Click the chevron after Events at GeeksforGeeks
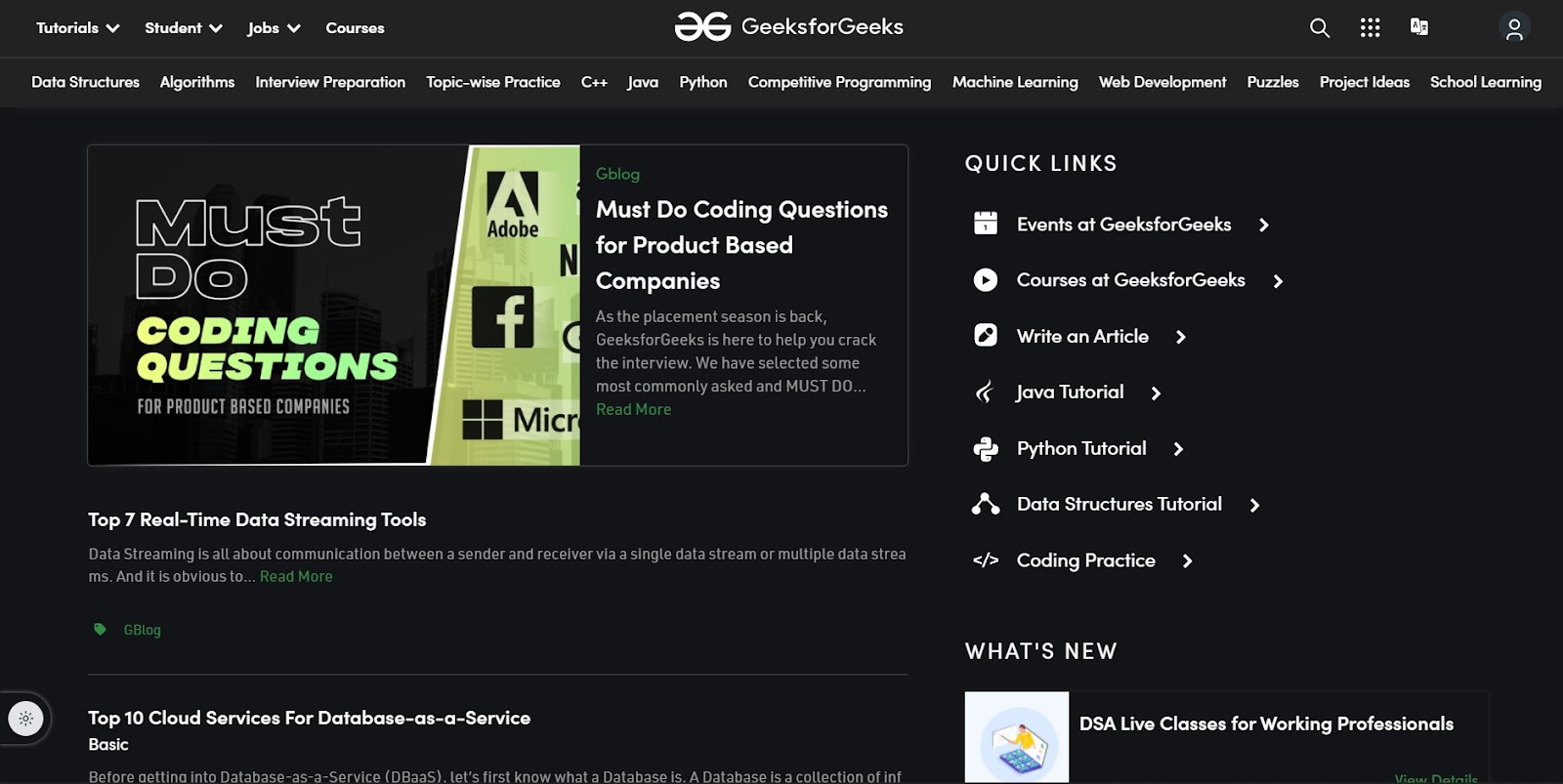The image size is (1563, 784). click(1263, 225)
